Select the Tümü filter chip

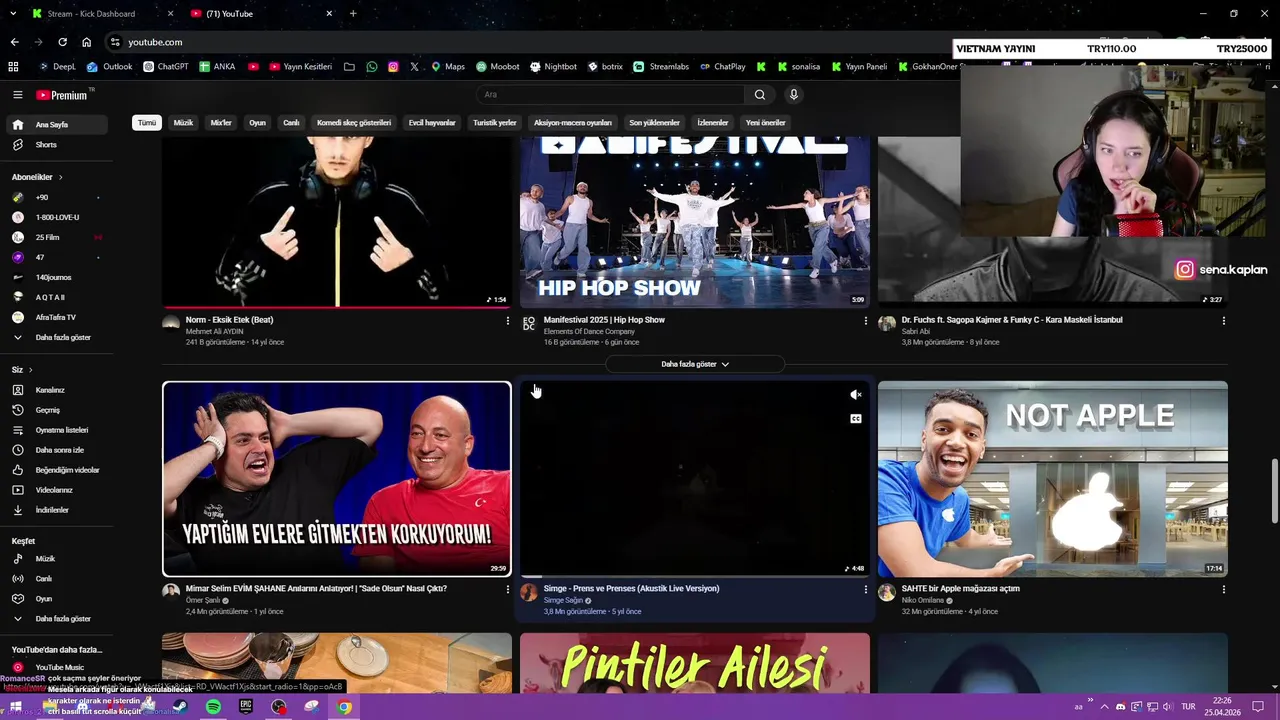click(x=147, y=123)
